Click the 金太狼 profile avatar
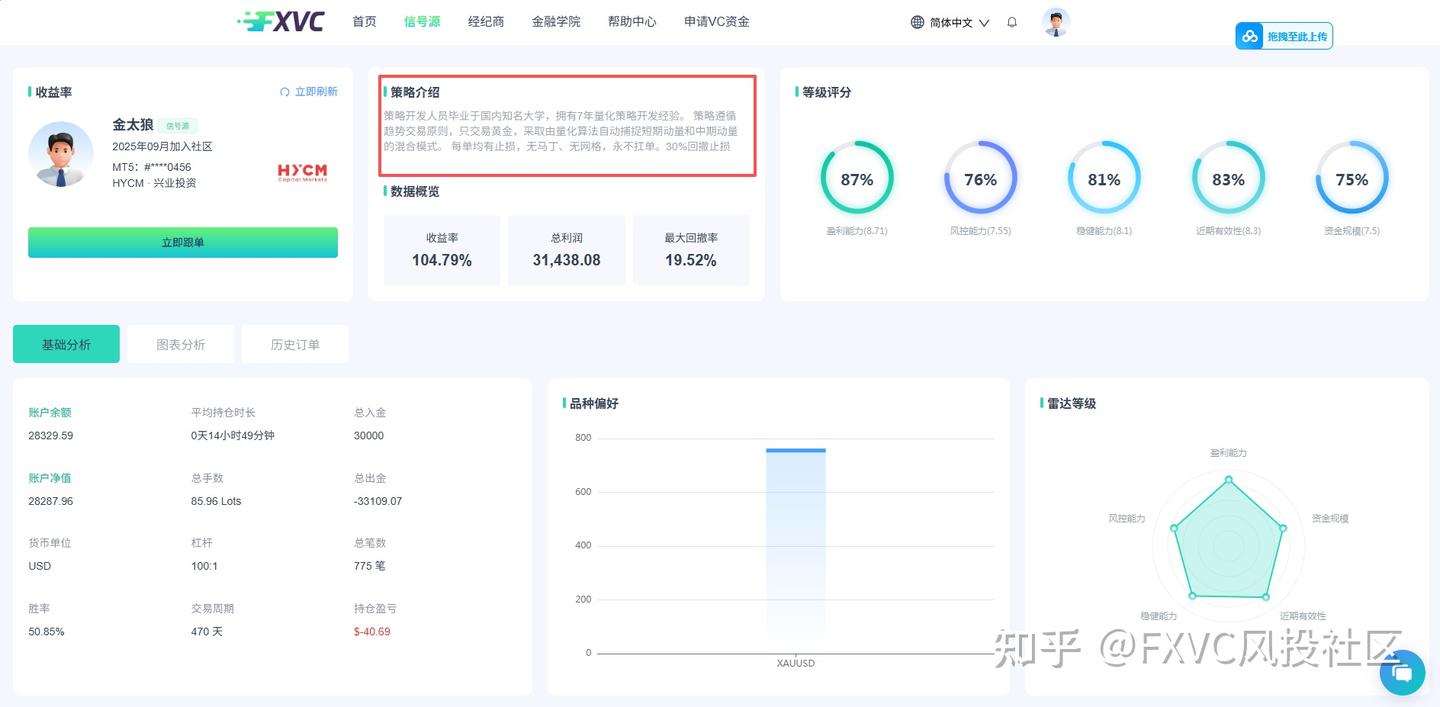 [x=61, y=154]
